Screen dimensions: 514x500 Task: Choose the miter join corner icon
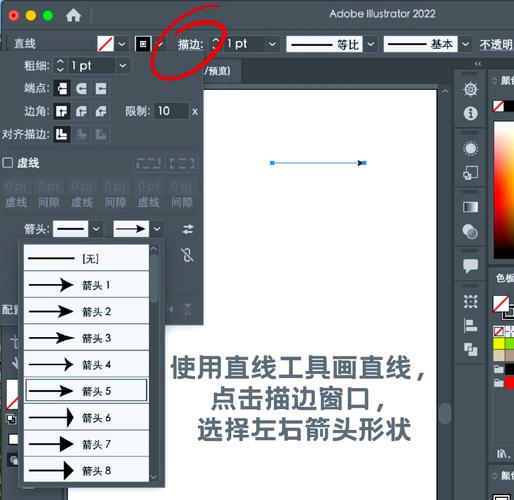click(x=62, y=111)
